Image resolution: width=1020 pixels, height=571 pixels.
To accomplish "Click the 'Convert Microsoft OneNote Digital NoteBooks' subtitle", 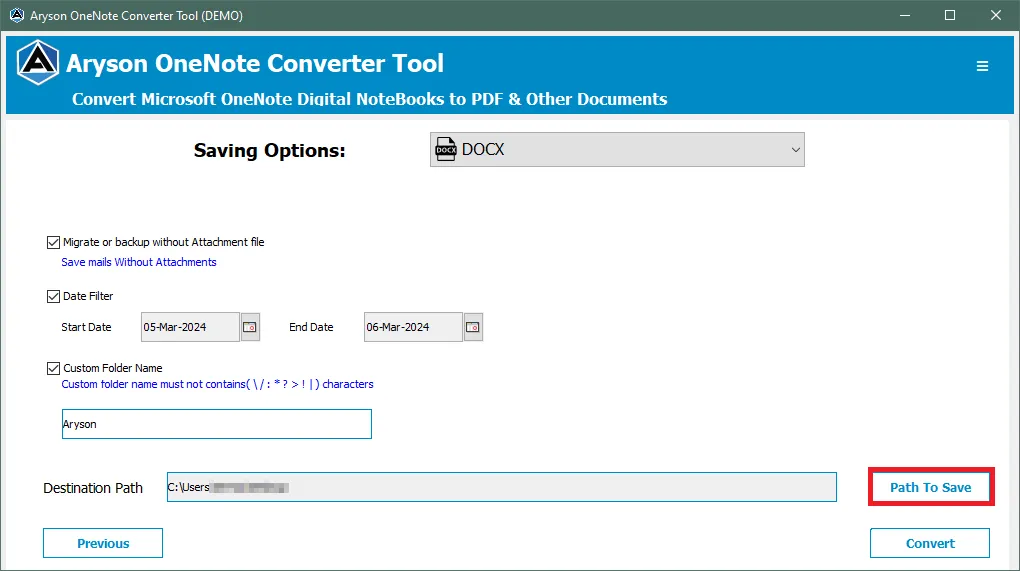I will pyautogui.click(x=369, y=99).
